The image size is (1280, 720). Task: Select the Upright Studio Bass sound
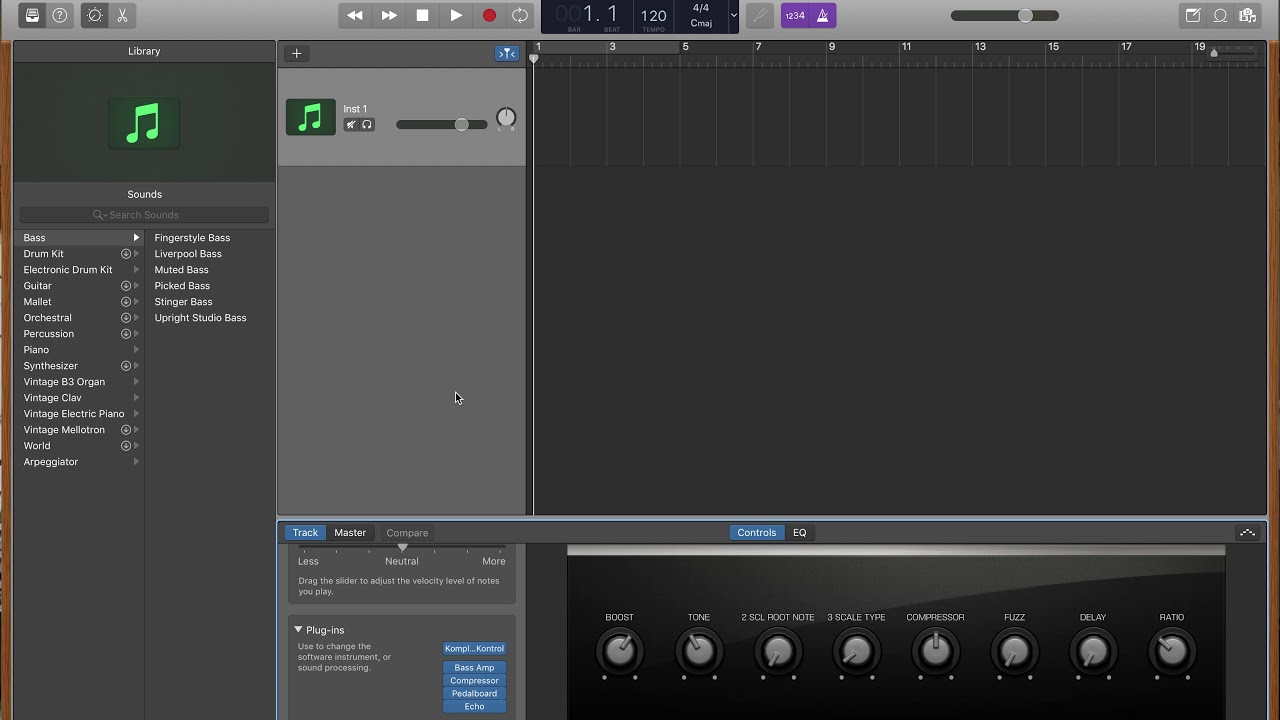[200, 318]
